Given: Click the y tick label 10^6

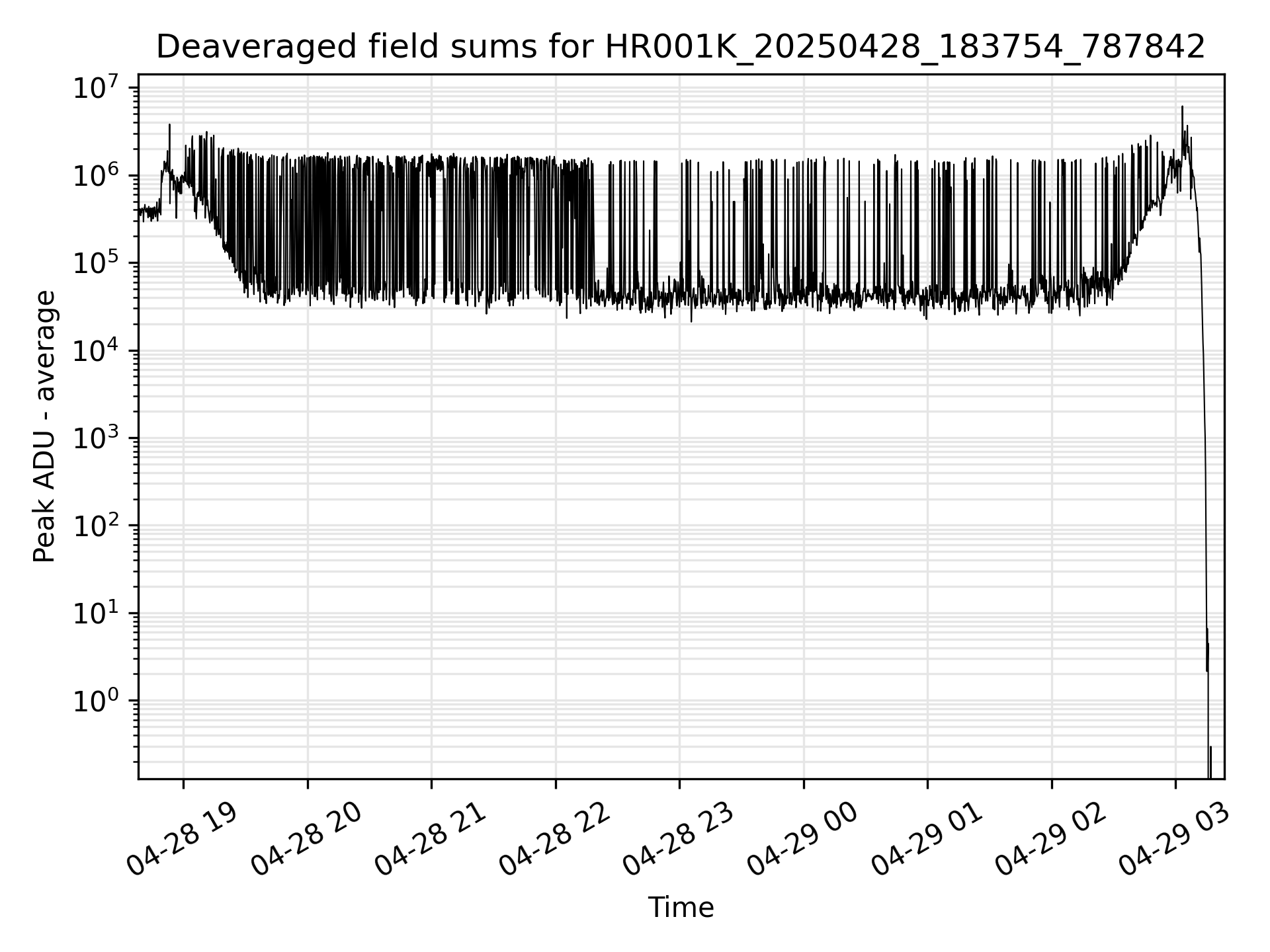Looking at the screenshot, I should [95, 175].
